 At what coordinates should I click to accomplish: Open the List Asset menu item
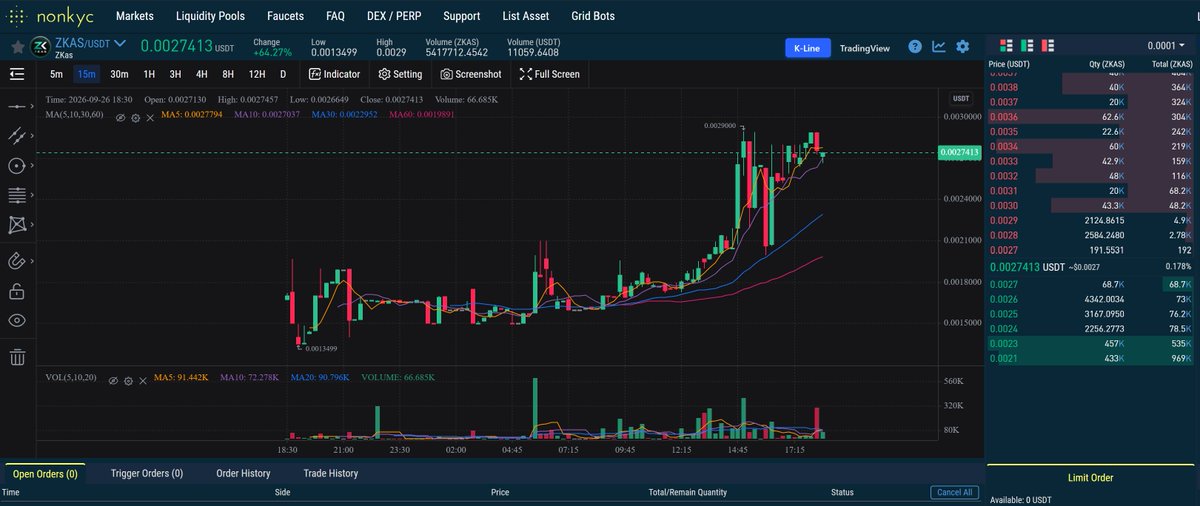point(525,16)
